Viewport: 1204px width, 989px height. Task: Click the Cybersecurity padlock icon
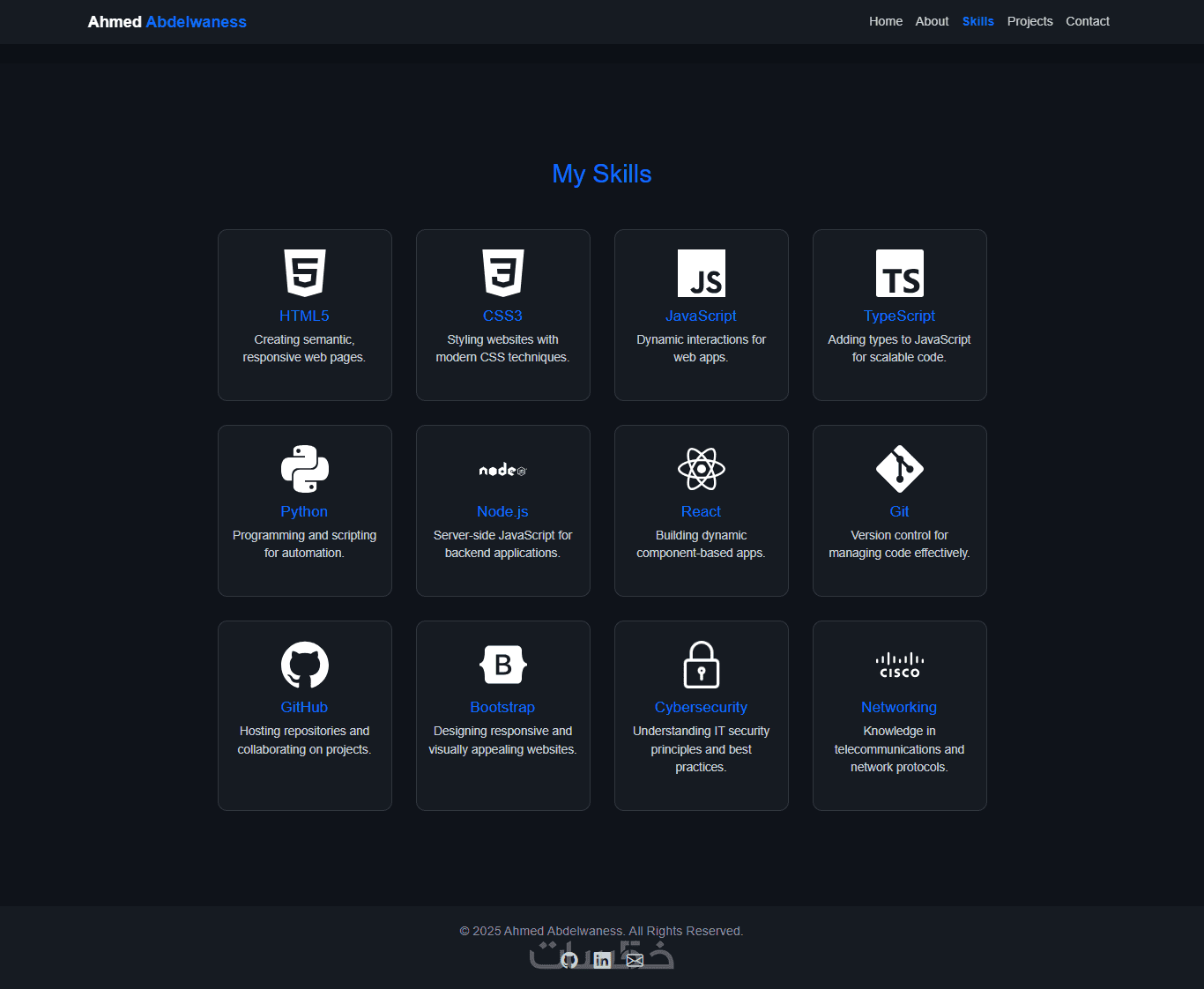tap(702, 665)
